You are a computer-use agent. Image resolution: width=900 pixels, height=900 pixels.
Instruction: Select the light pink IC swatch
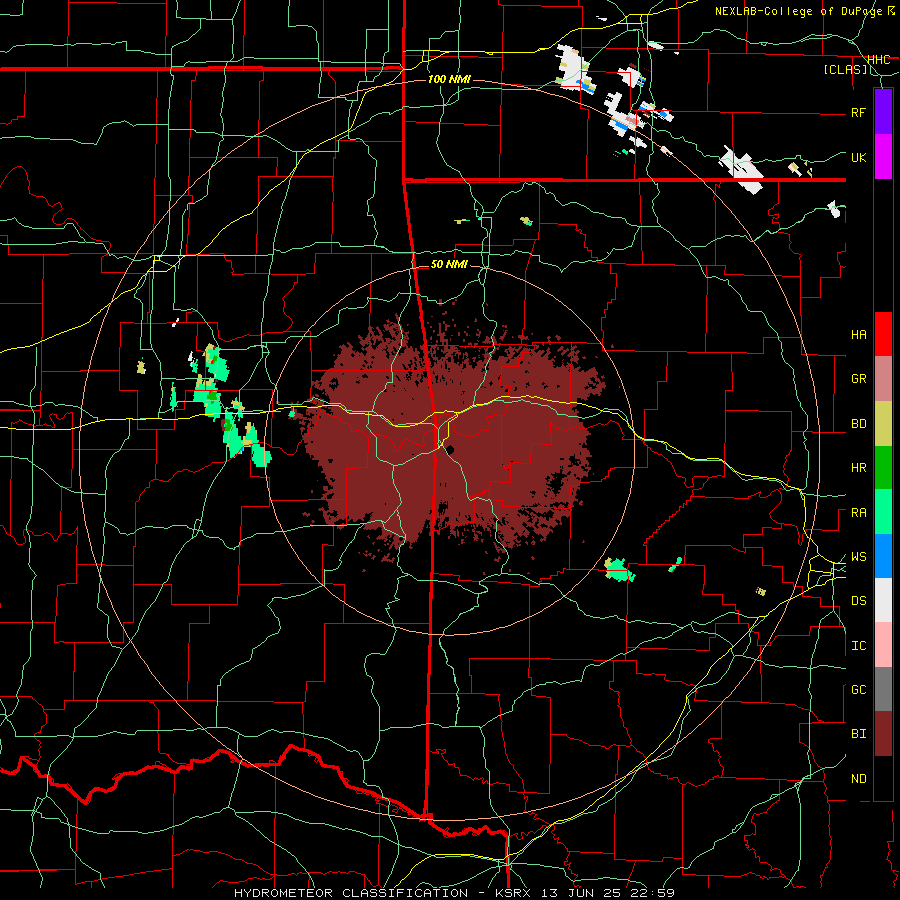tap(883, 645)
